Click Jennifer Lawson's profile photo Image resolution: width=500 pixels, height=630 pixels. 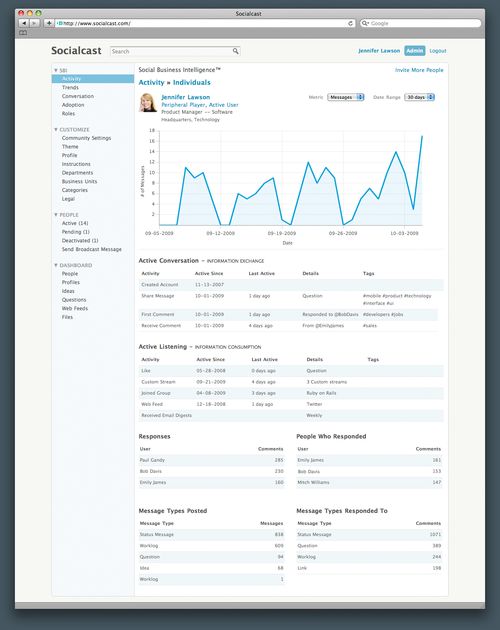coord(148,102)
